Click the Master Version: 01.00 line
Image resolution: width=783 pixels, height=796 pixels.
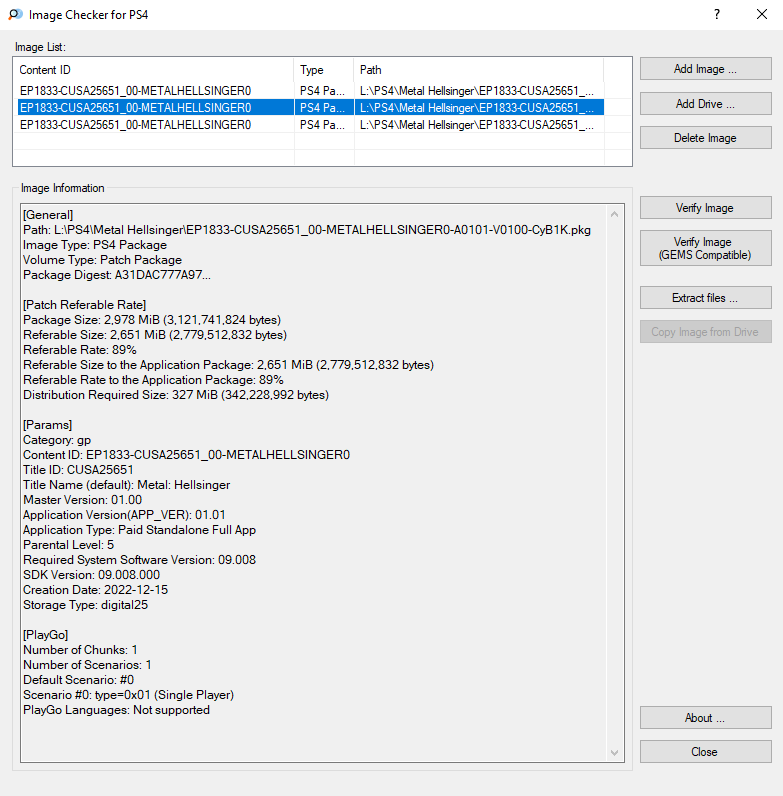click(82, 500)
